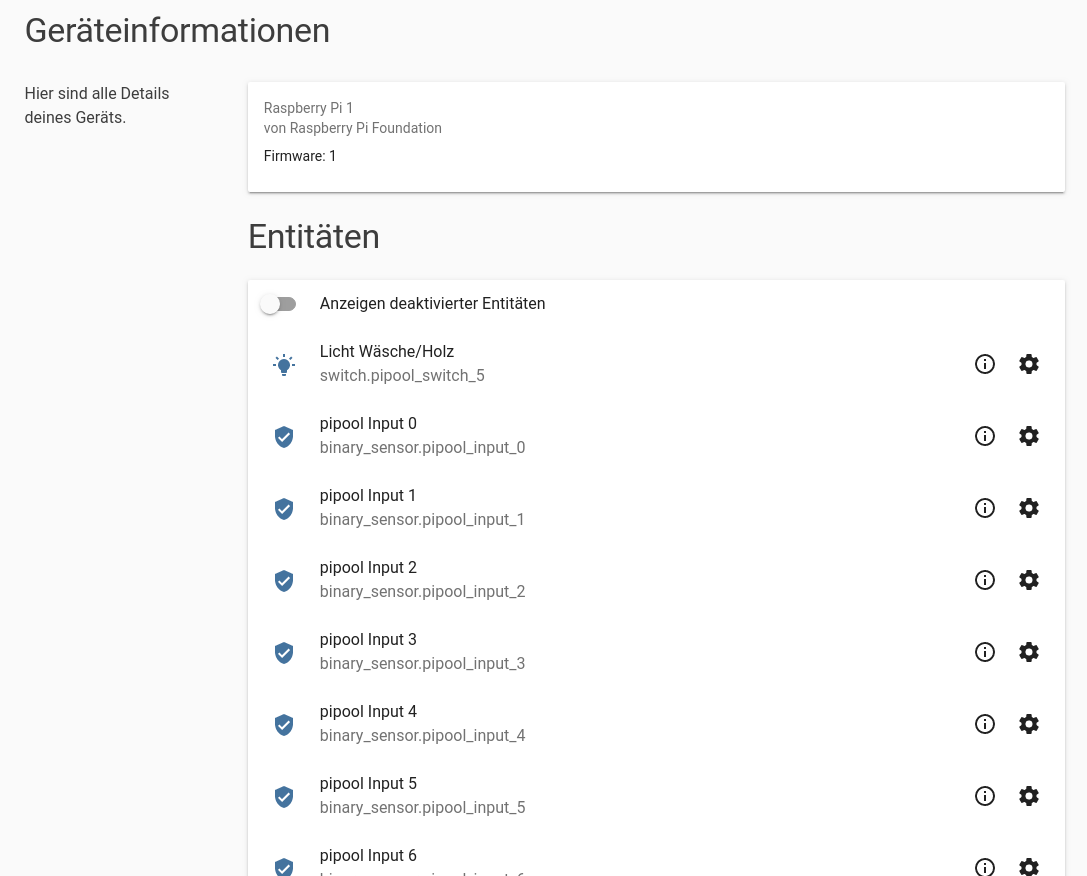The width and height of the screenshot is (1087, 876).
Task: Click the Raspberry Pi 1 device card
Action: coord(656,136)
